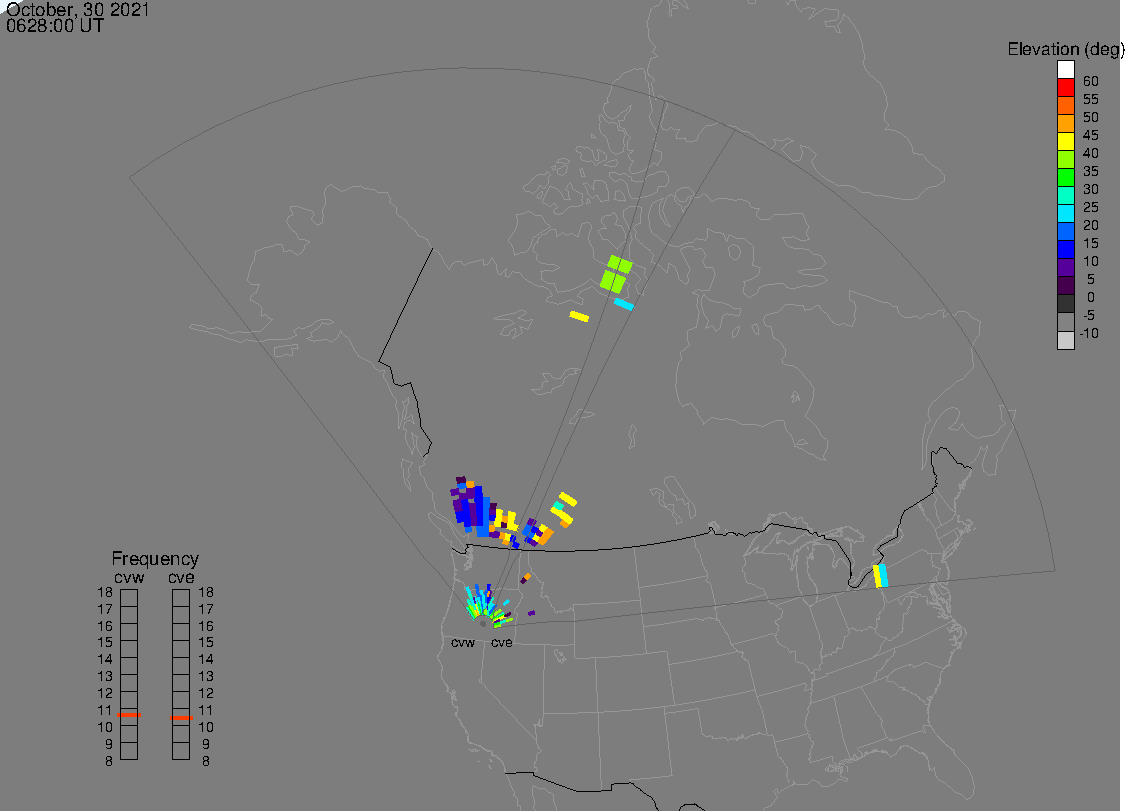
Task: Click the lone yellow echo near Great Slave Lake
Action: pos(579,317)
